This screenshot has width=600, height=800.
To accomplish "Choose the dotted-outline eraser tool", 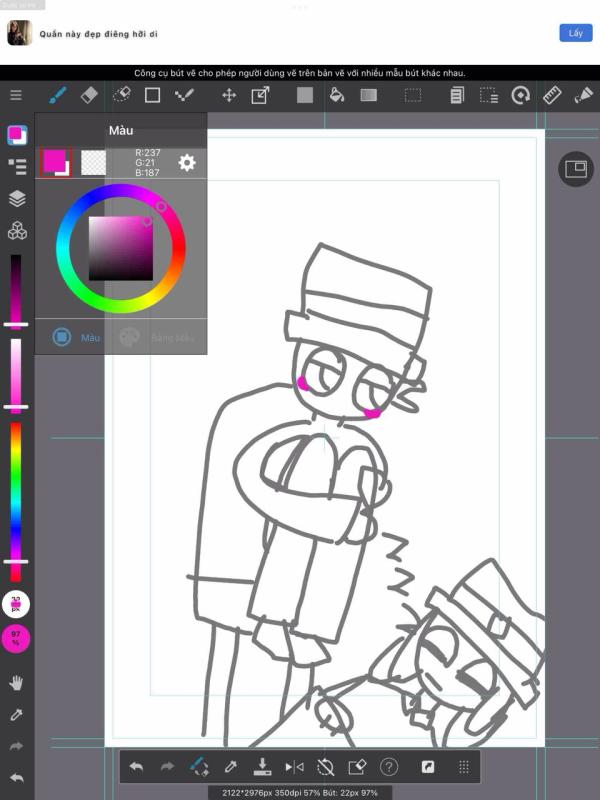I will pyautogui.click(x=121, y=95).
